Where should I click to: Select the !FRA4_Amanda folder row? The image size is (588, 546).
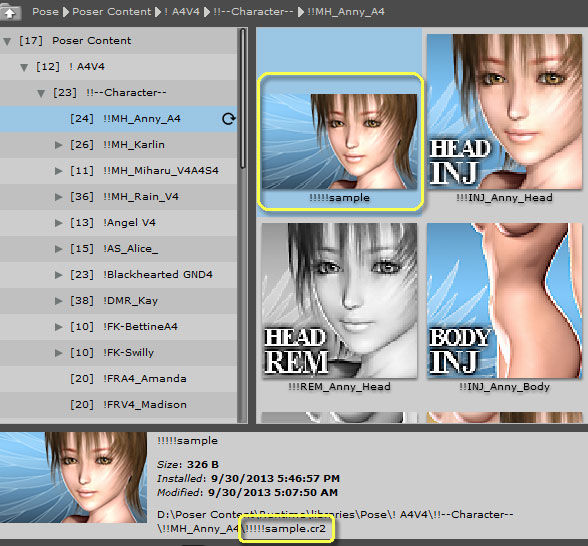(x=118, y=379)
